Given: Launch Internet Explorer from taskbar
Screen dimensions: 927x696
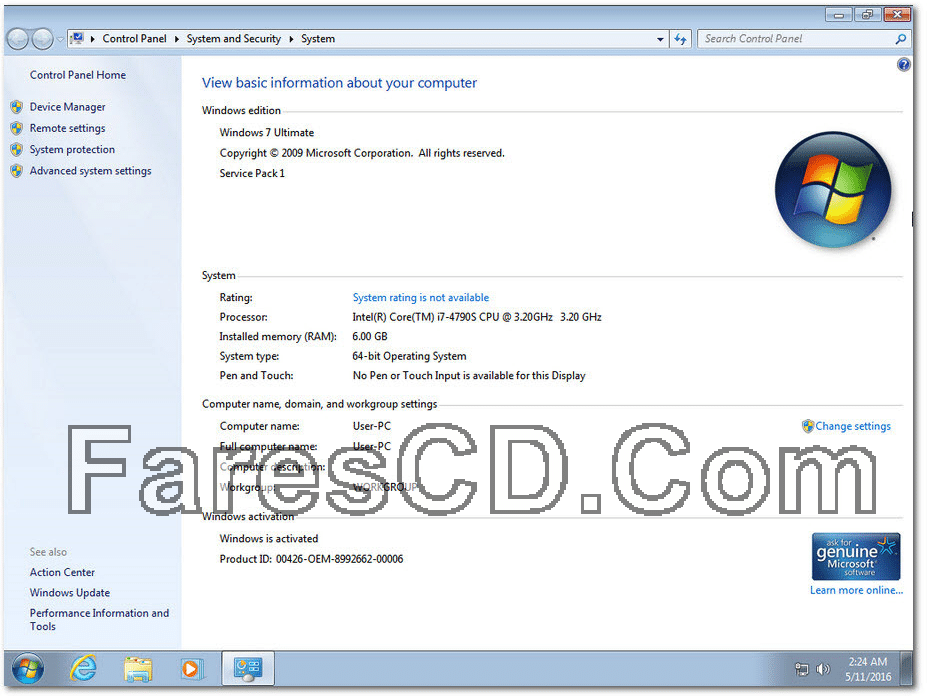Looking at the screenshot, I should (x=83, y=669).
